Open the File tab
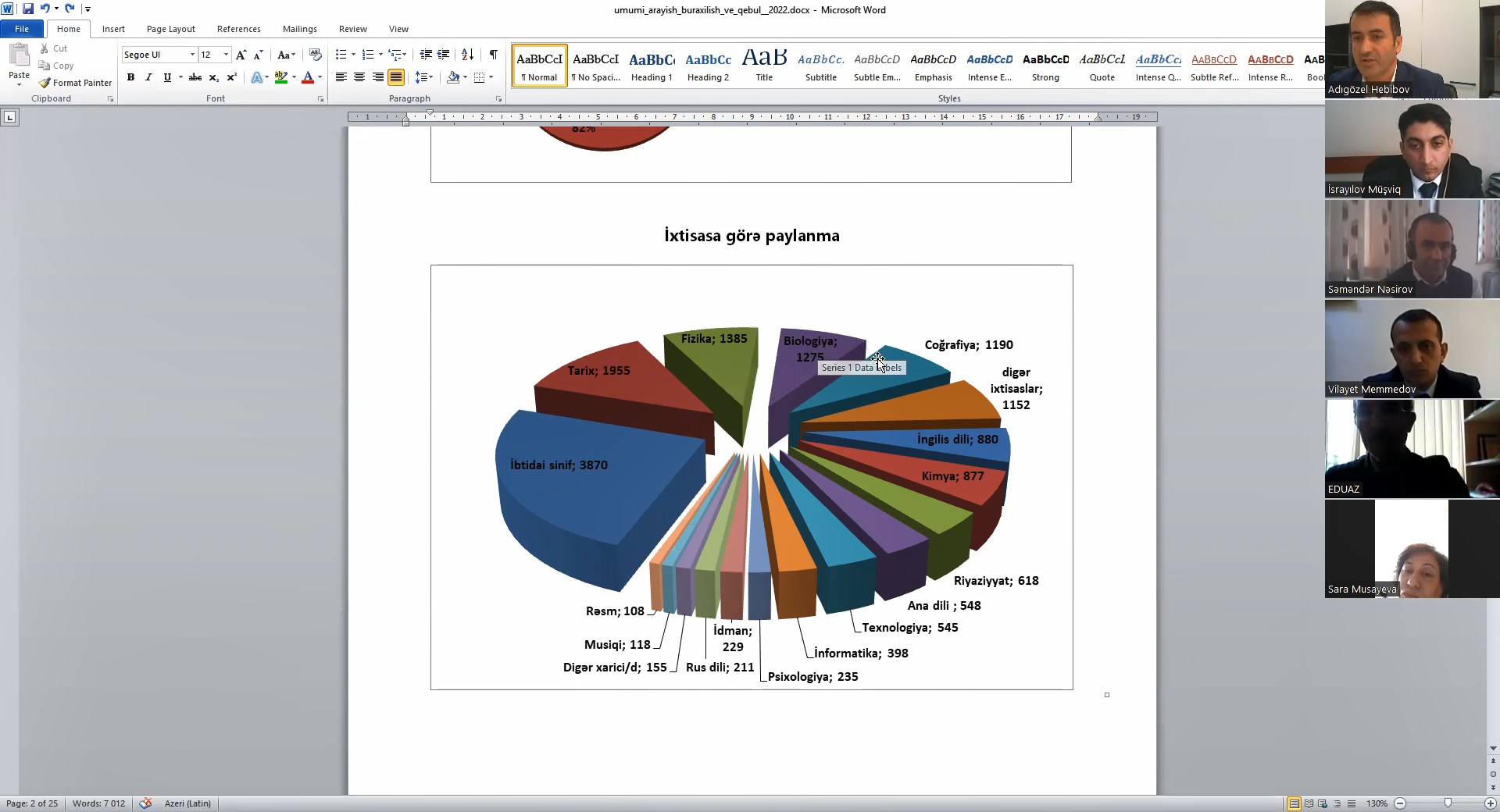Image resolution: width=1500 pixels, height=812 pixels. pos(22,29)
